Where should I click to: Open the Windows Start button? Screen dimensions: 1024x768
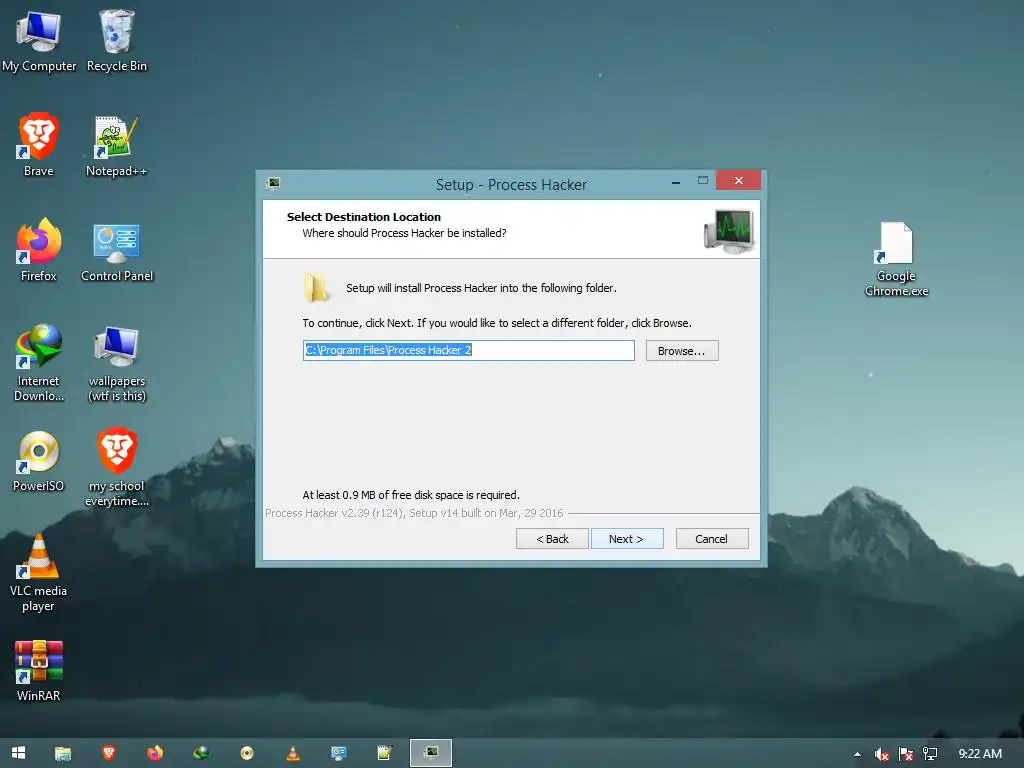click(x=18, y=753)
